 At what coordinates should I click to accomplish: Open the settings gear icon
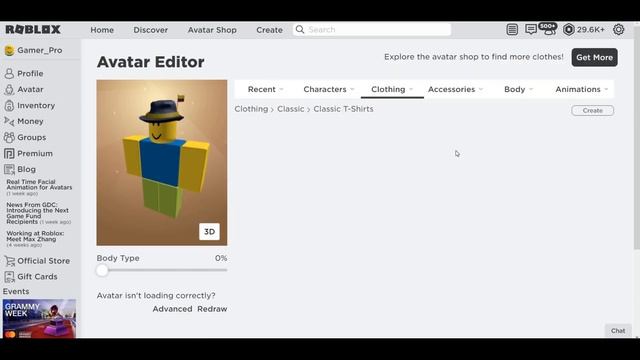tap(618, 29)
